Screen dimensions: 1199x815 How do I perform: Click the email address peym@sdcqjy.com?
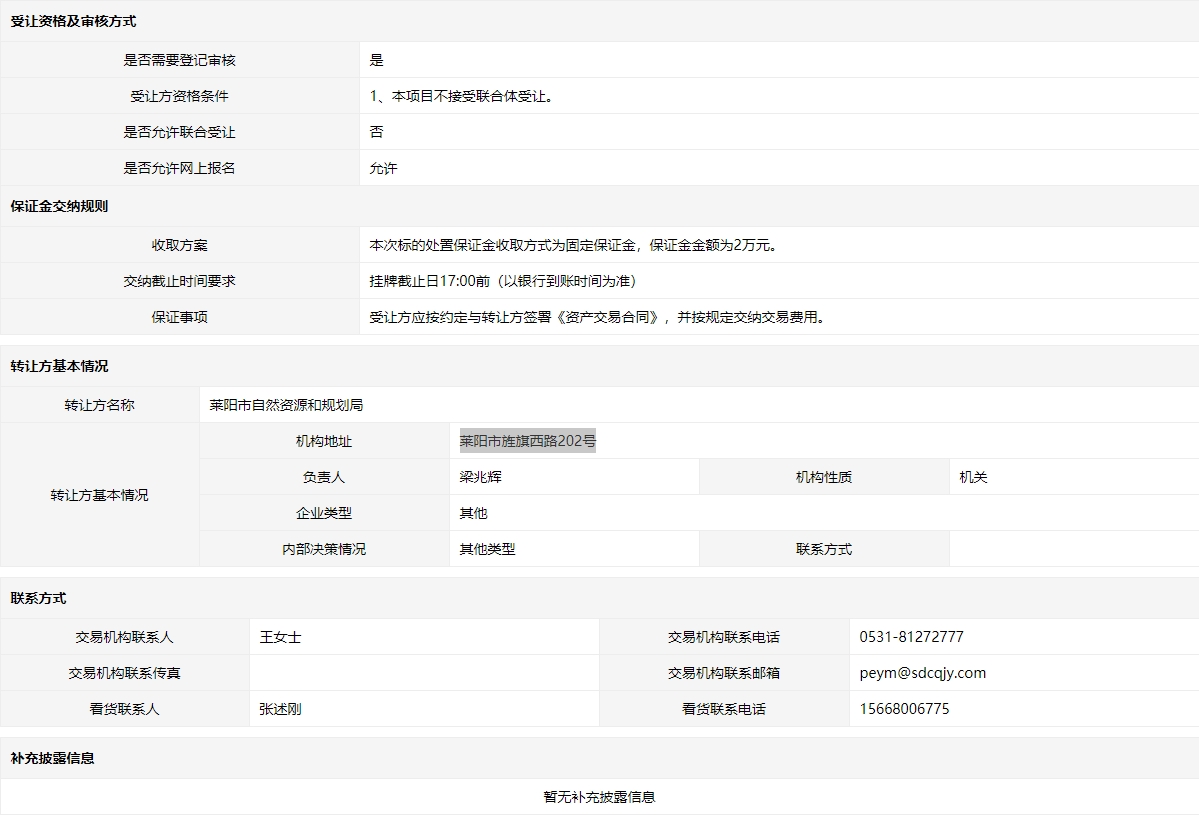pyautogui.click(x=922, y=673)
